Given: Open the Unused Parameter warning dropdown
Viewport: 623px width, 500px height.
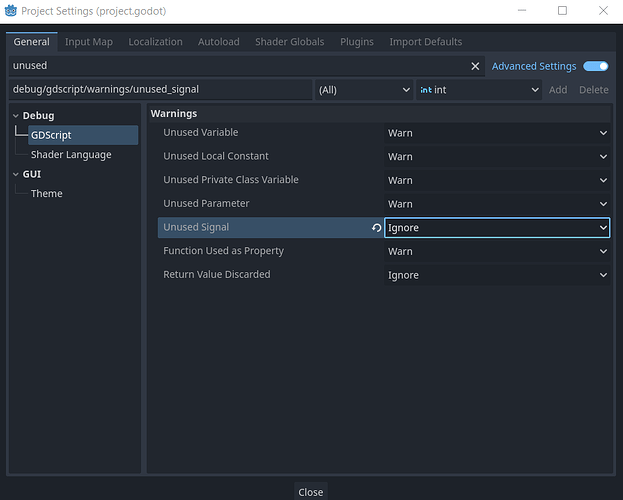Looking at the screenshot, I should pyautogui.click(x=497, y=204).
